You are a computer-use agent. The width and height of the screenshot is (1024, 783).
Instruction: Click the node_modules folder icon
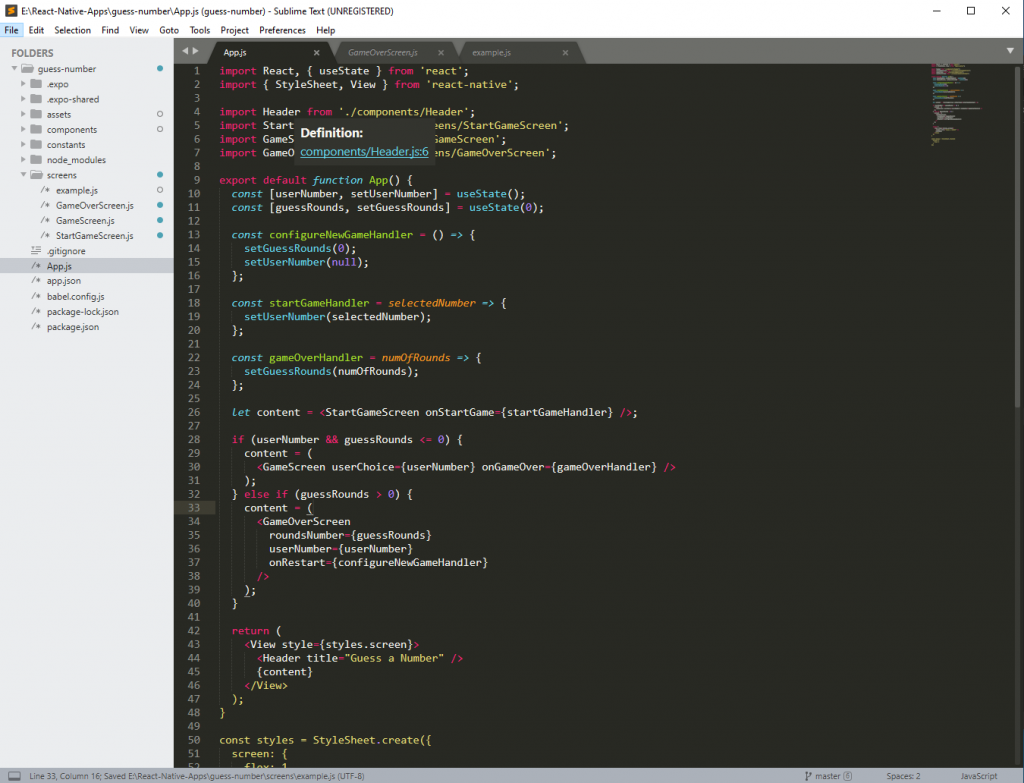(x=37, y=159)
